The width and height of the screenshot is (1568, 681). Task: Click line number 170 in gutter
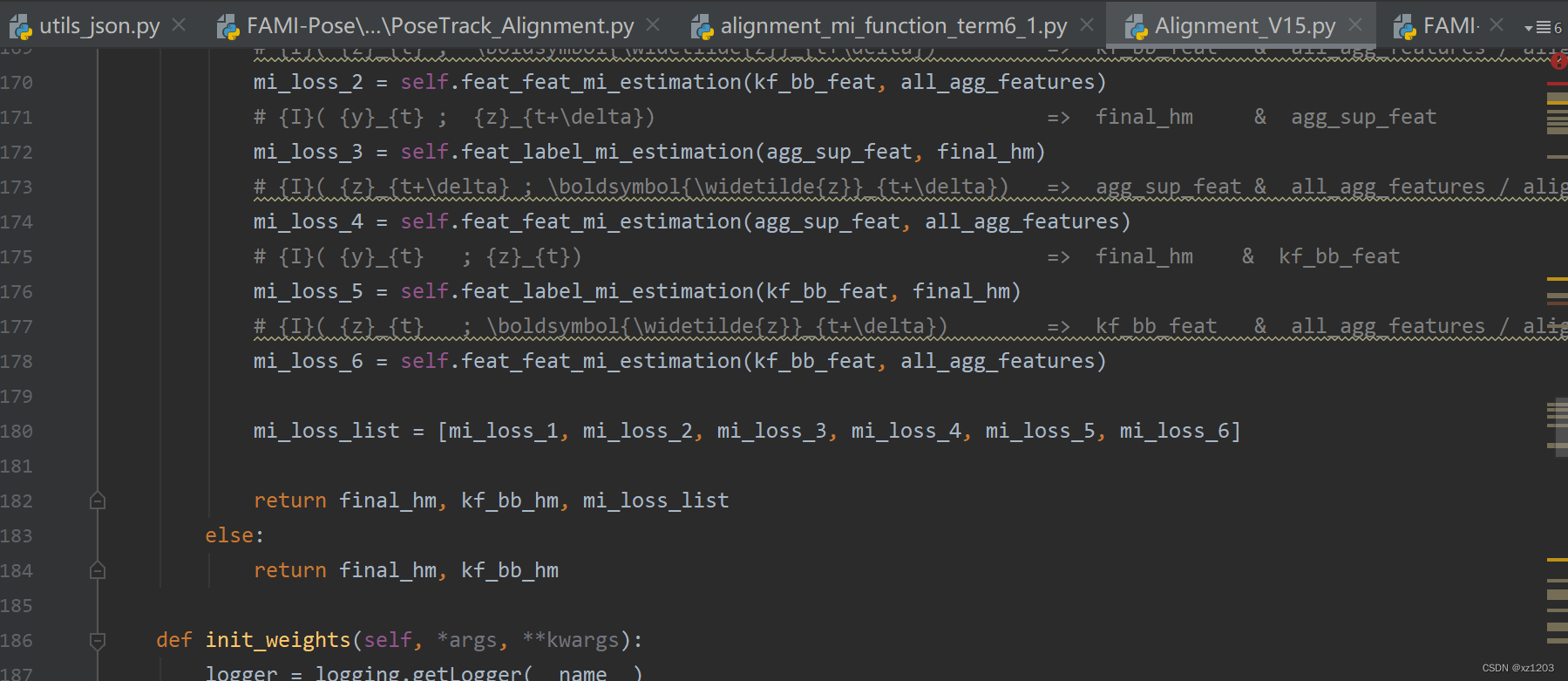coord(17,82)
